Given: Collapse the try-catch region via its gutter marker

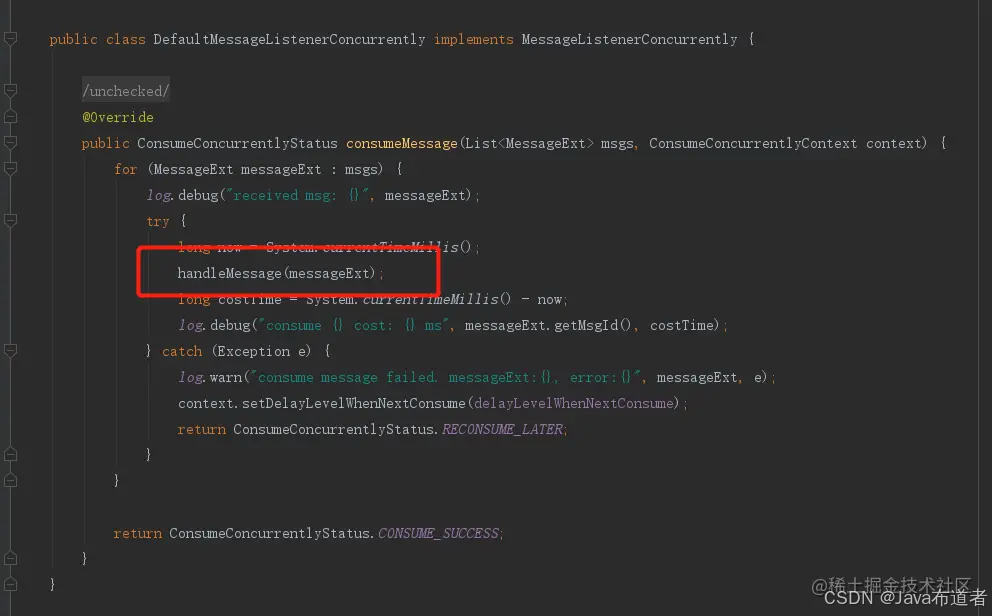Looking at the screenshot, I should point(10,221).
